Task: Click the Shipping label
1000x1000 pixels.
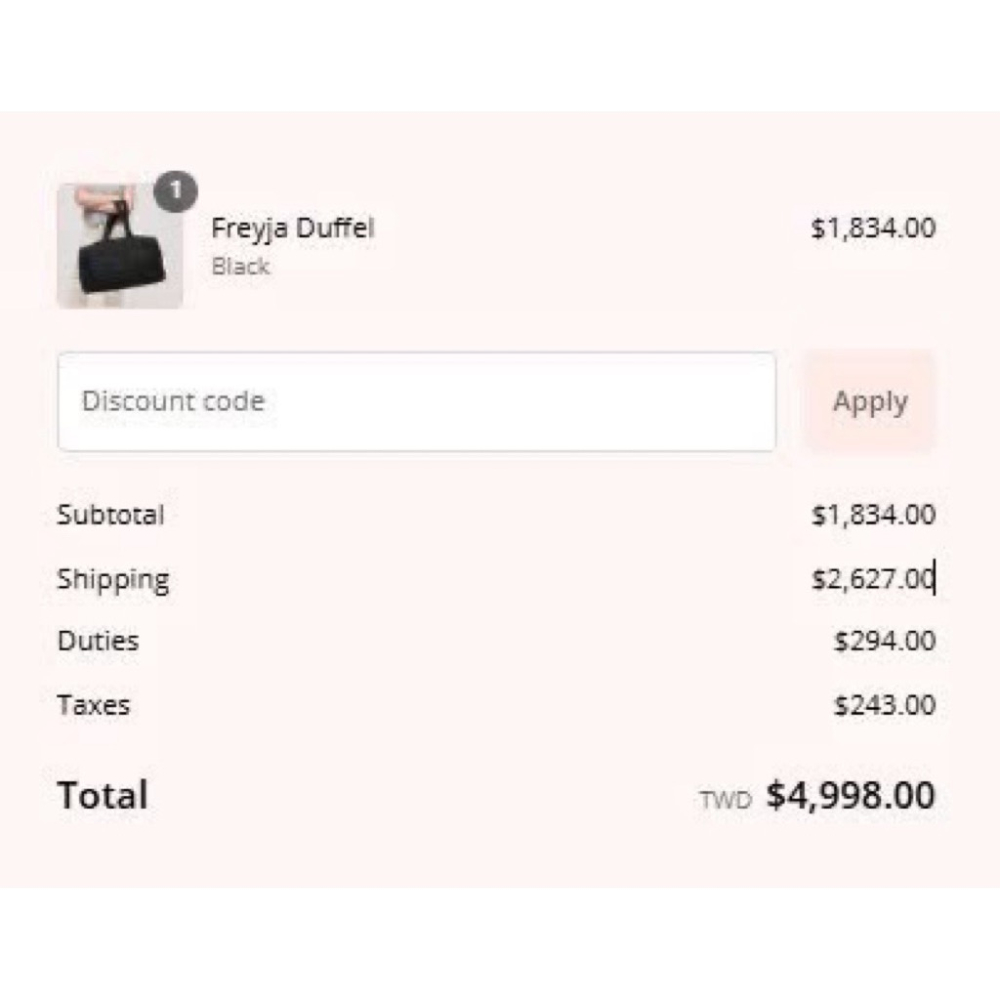Action: pos(113,580)
